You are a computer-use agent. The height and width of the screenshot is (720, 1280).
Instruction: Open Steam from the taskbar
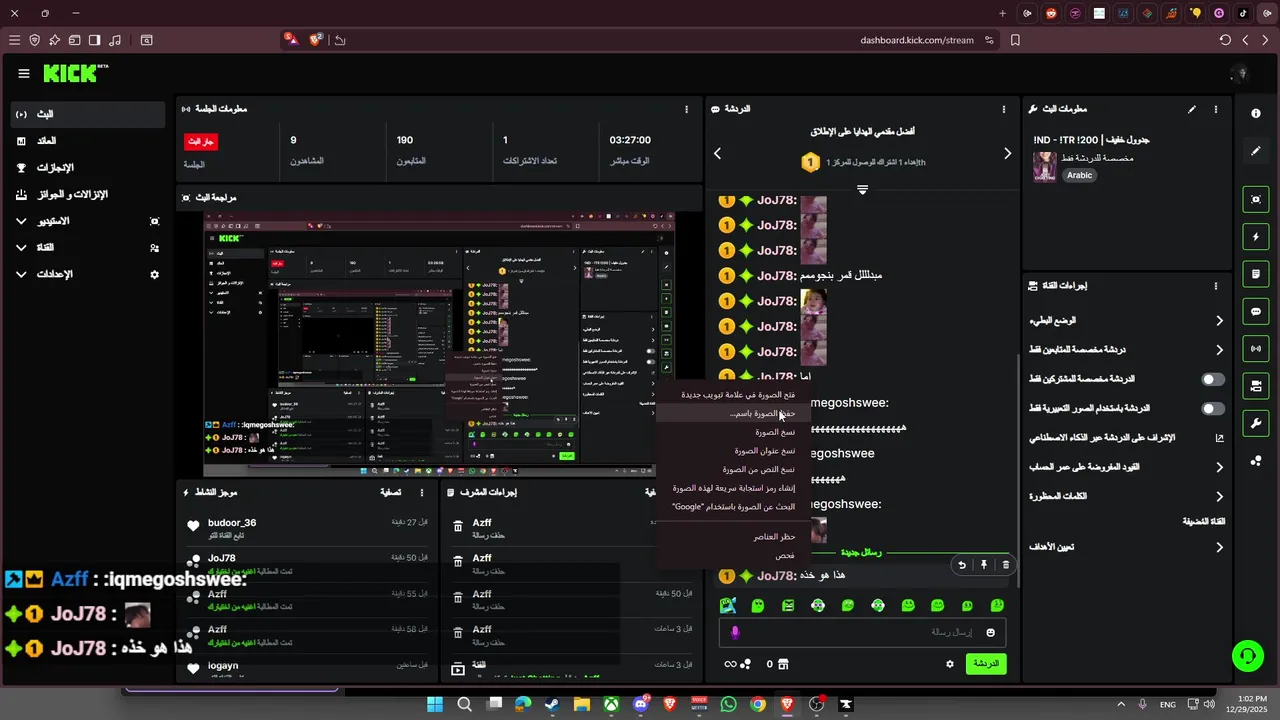(x=552, y=705)
